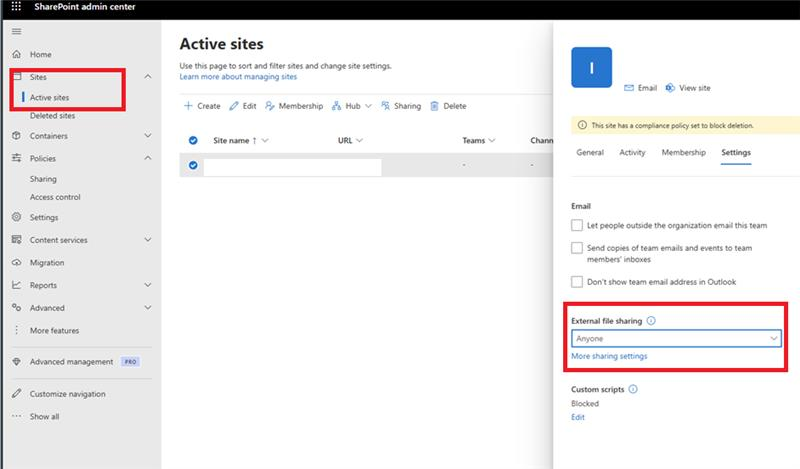Click the Policies sliders icon
The width and height of the screenshot is (800, 469).
[x=16, y=158]
